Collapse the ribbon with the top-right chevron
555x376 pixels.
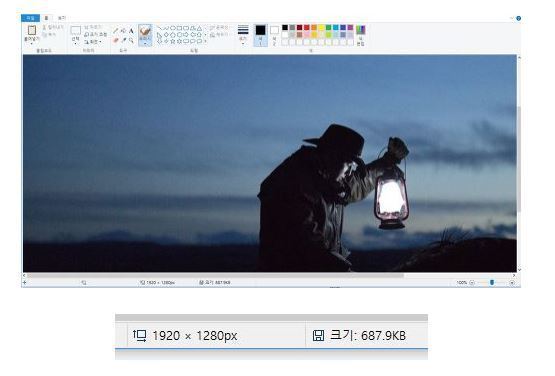511,18
